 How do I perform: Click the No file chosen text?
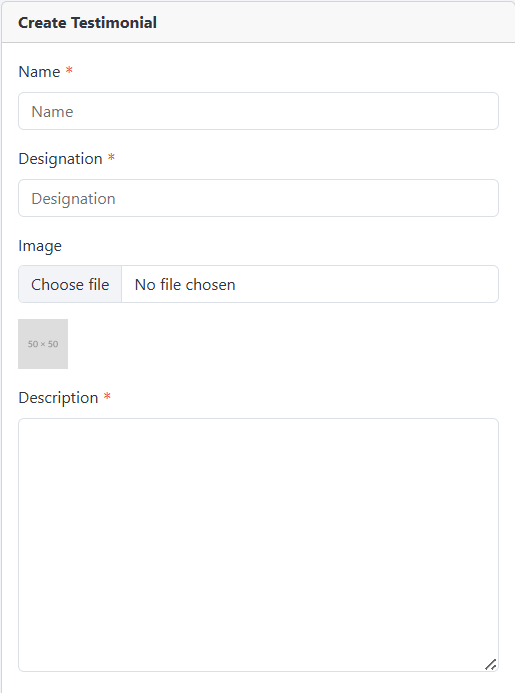[x=185, y=285]
